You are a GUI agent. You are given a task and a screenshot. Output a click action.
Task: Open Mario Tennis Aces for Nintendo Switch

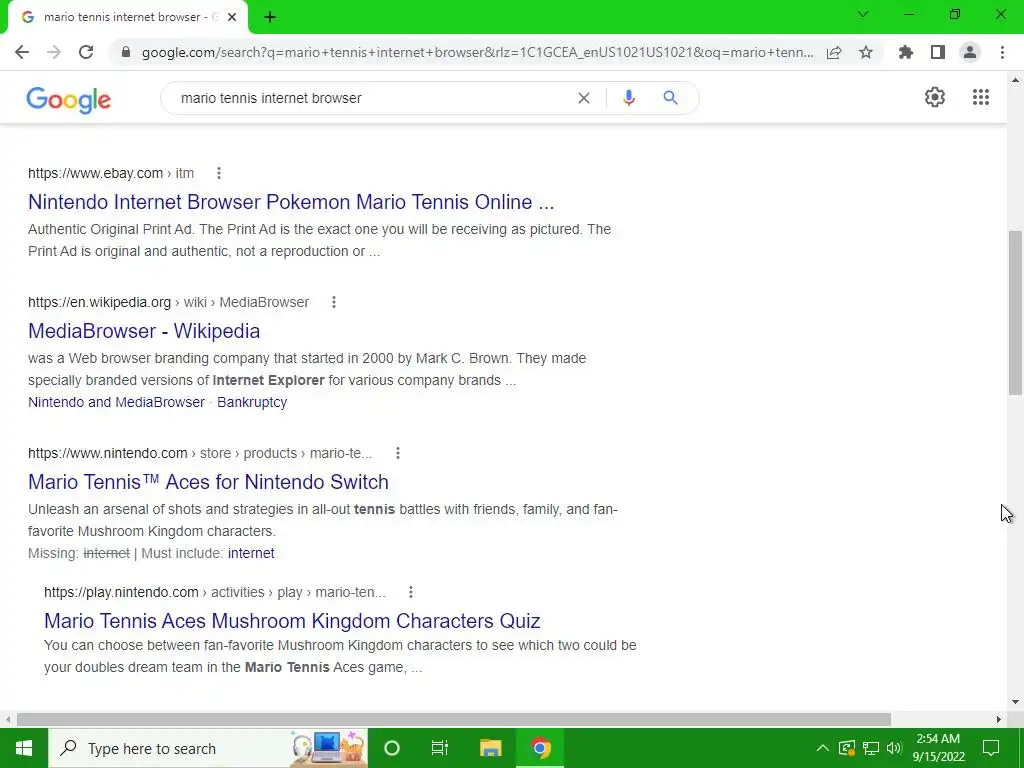click(x=208, y=482)
